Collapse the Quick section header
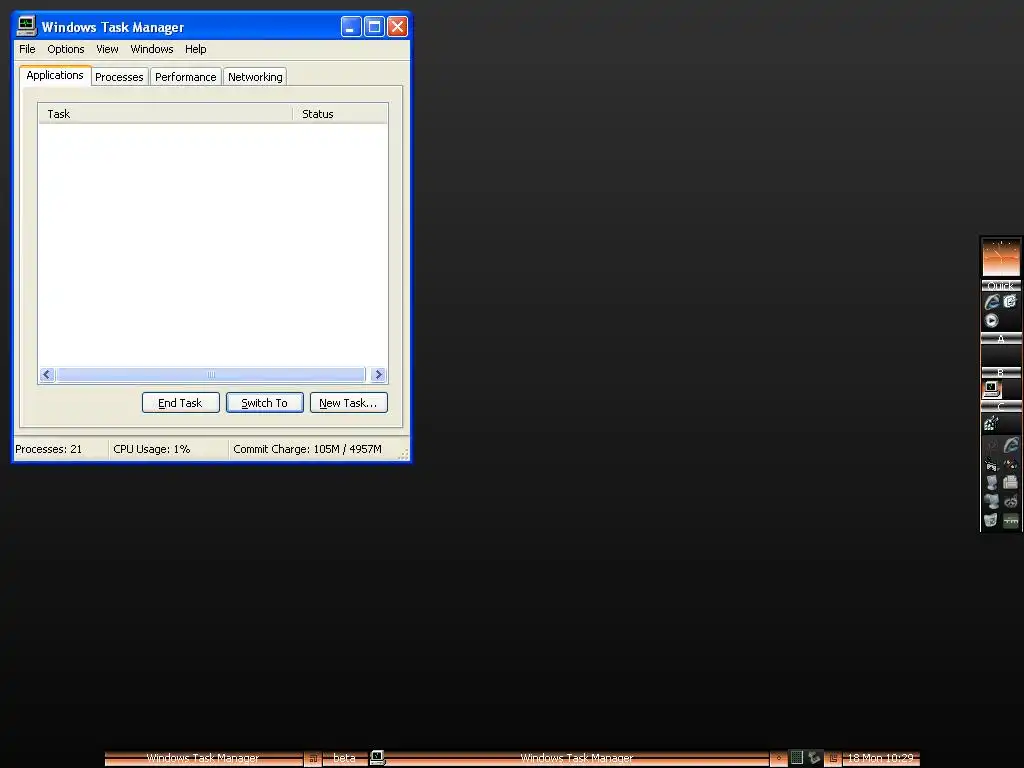 [x=1001, y=285]
